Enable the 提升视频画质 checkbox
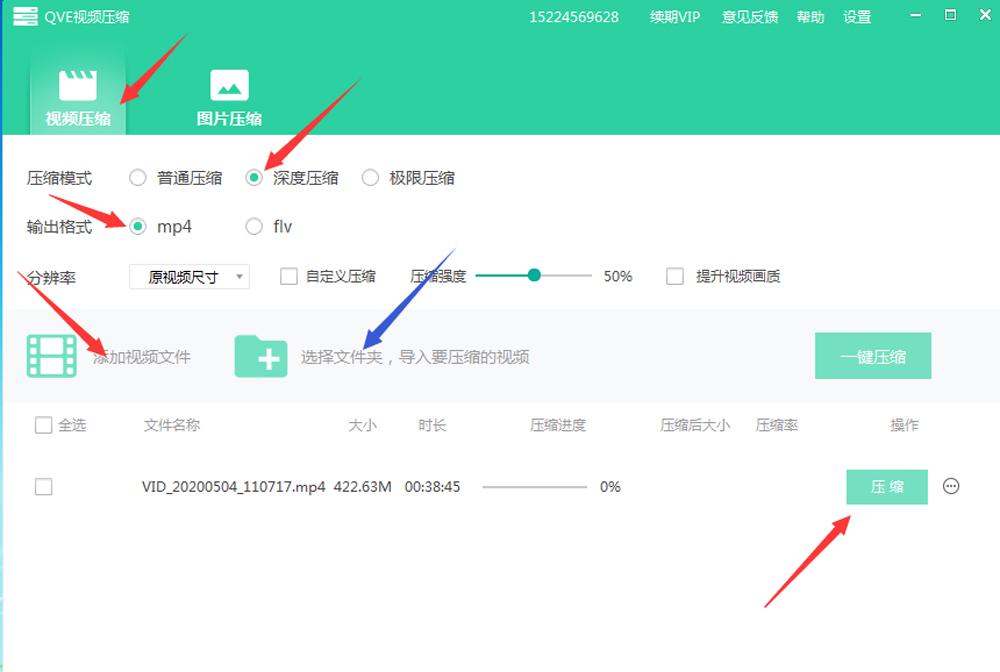This screenshot has width=1000, height=672. click(675, 276)
